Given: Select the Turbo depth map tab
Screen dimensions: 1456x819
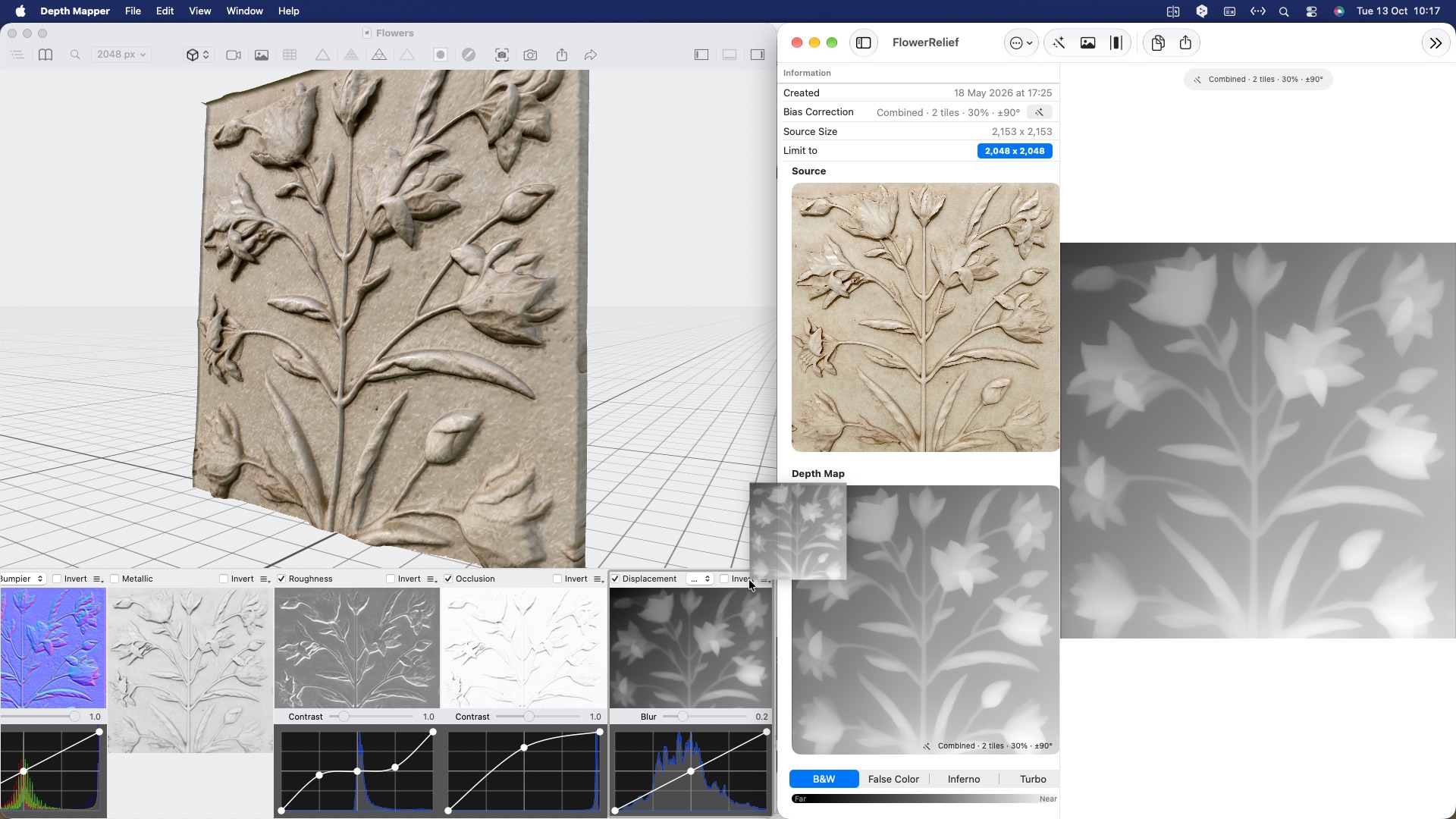Looking at the screenshot, I should 1033,779.
